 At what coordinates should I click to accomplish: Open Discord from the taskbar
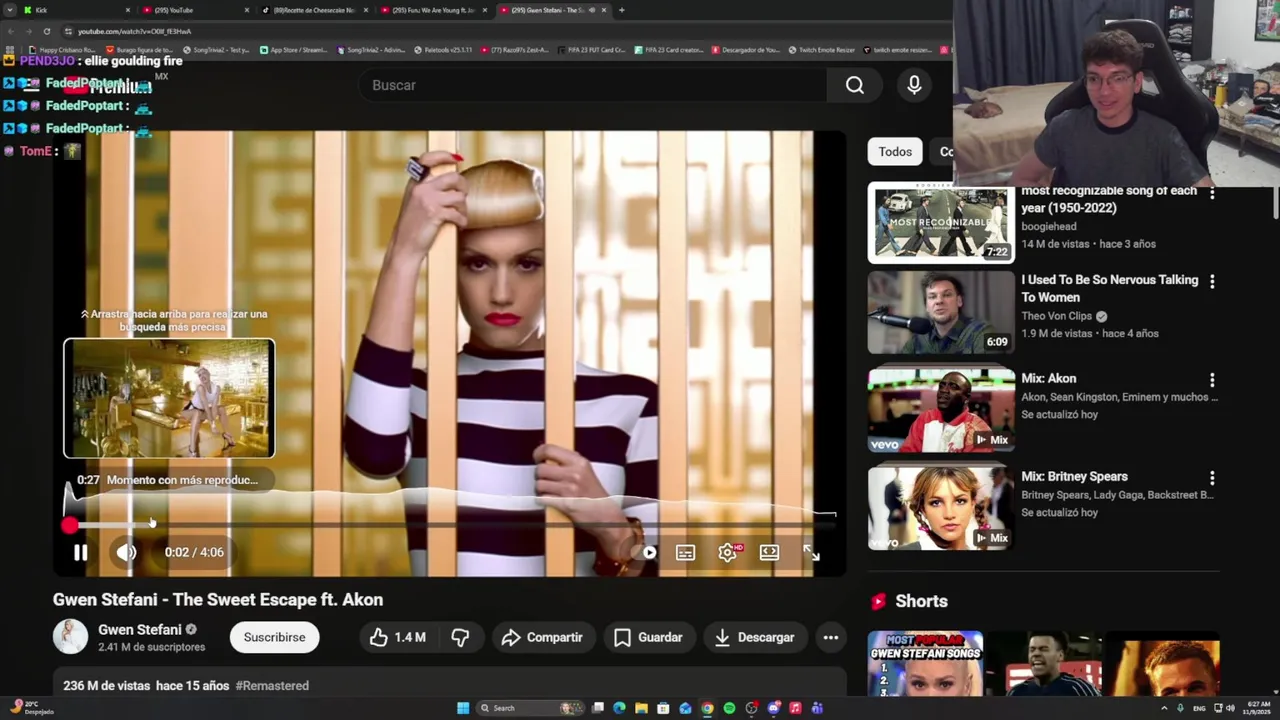773,708
